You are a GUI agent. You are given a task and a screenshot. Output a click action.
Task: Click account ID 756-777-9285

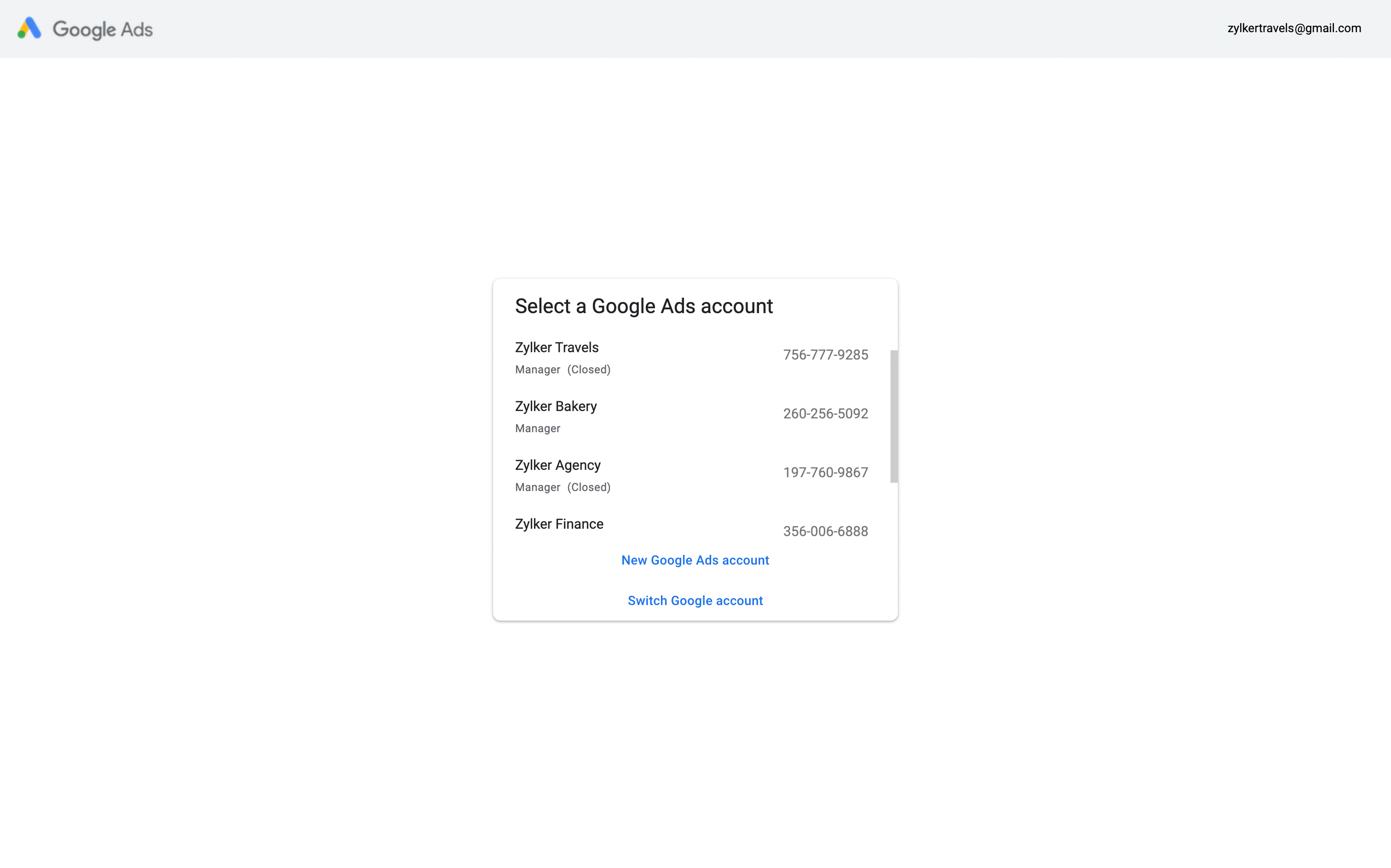825,355
